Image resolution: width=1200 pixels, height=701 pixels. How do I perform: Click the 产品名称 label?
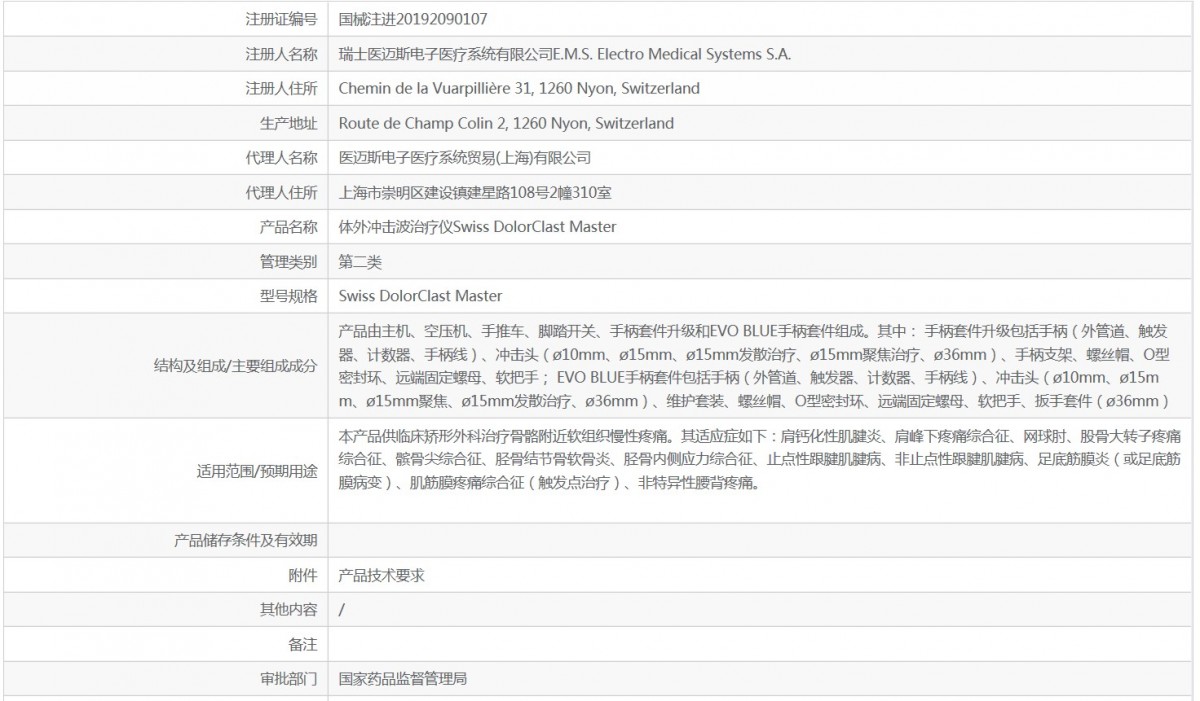288,227
